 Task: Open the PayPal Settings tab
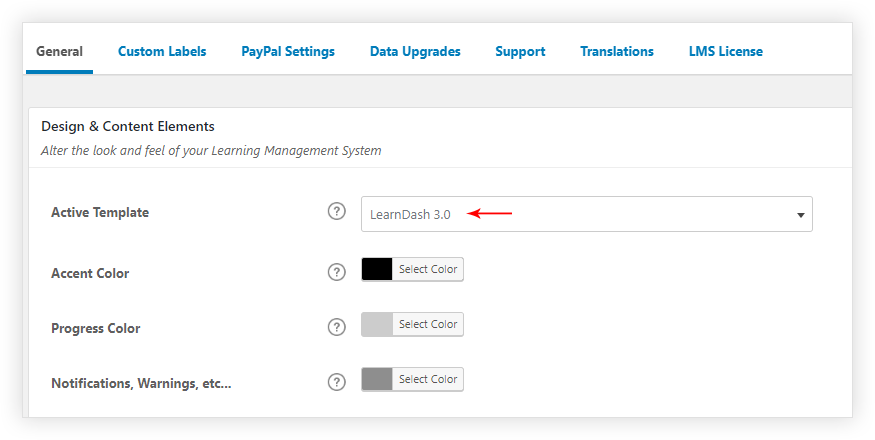coord(288,51)
